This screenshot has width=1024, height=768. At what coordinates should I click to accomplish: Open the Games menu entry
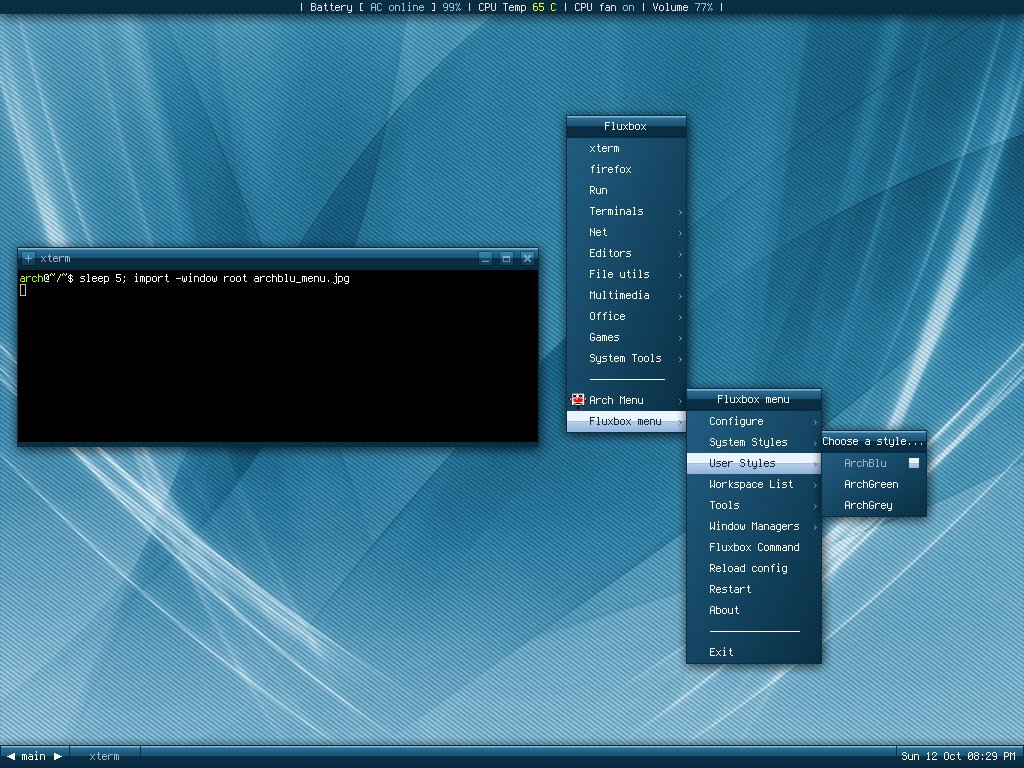[x=626, y=337]
